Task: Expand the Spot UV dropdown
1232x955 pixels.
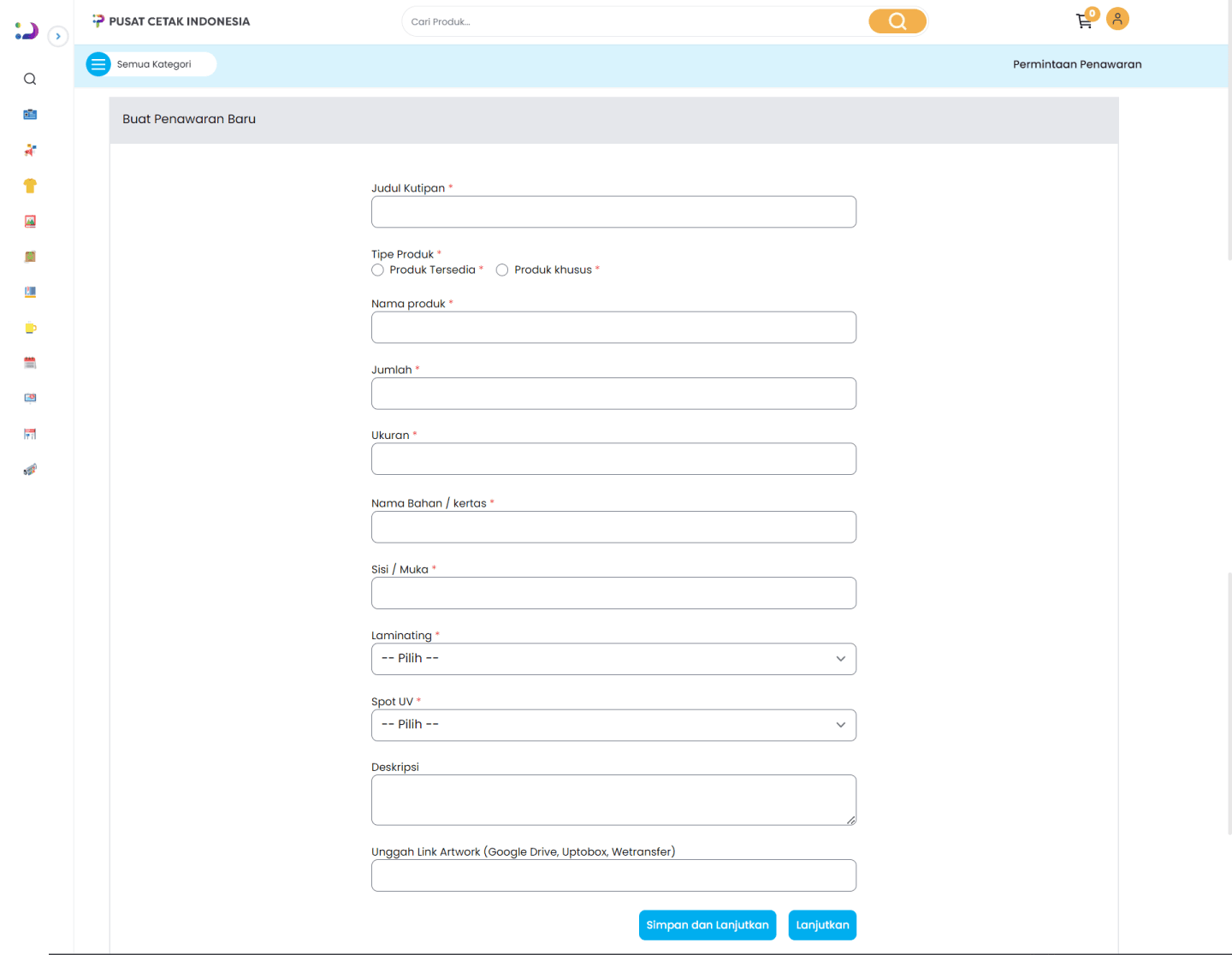Action: [x=613, y=725]
